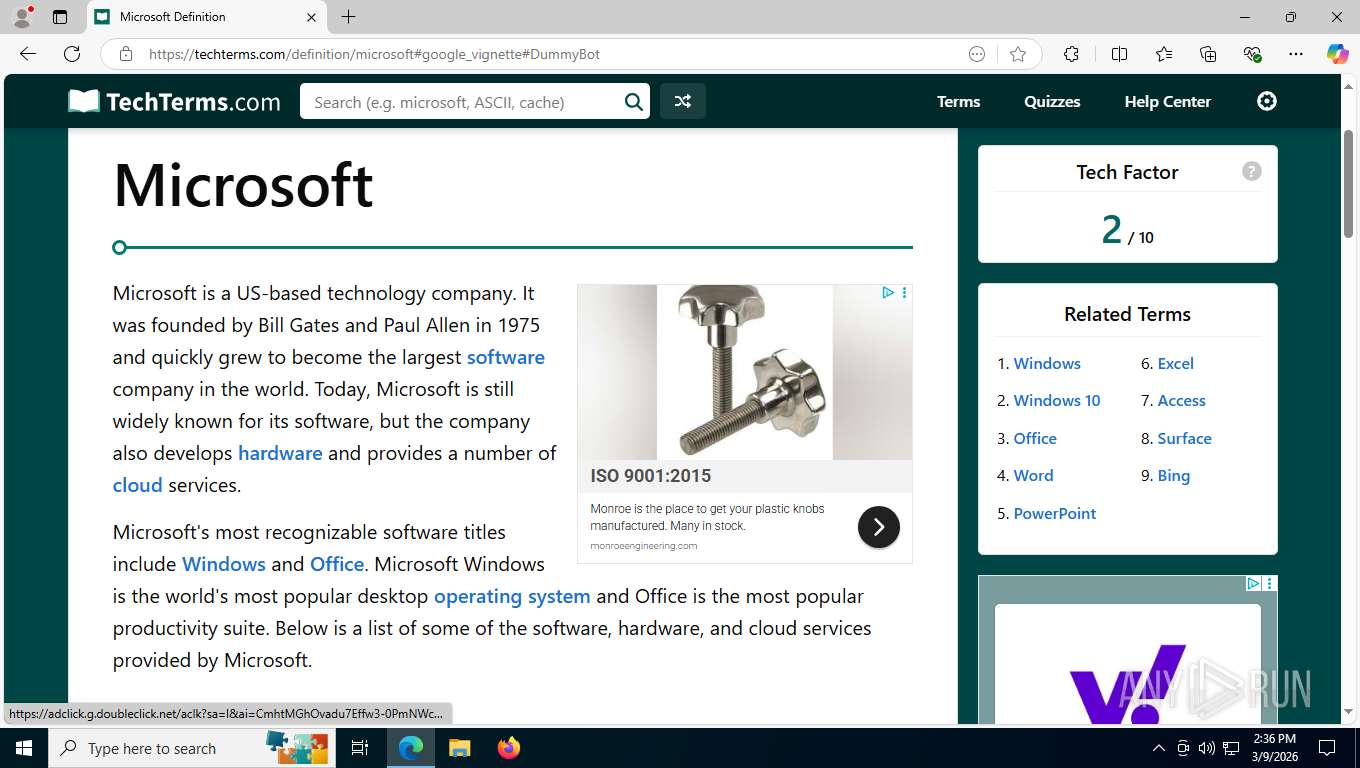Open the notification center
This screenshot has height=768, width=1360.
pos(1327,748)
